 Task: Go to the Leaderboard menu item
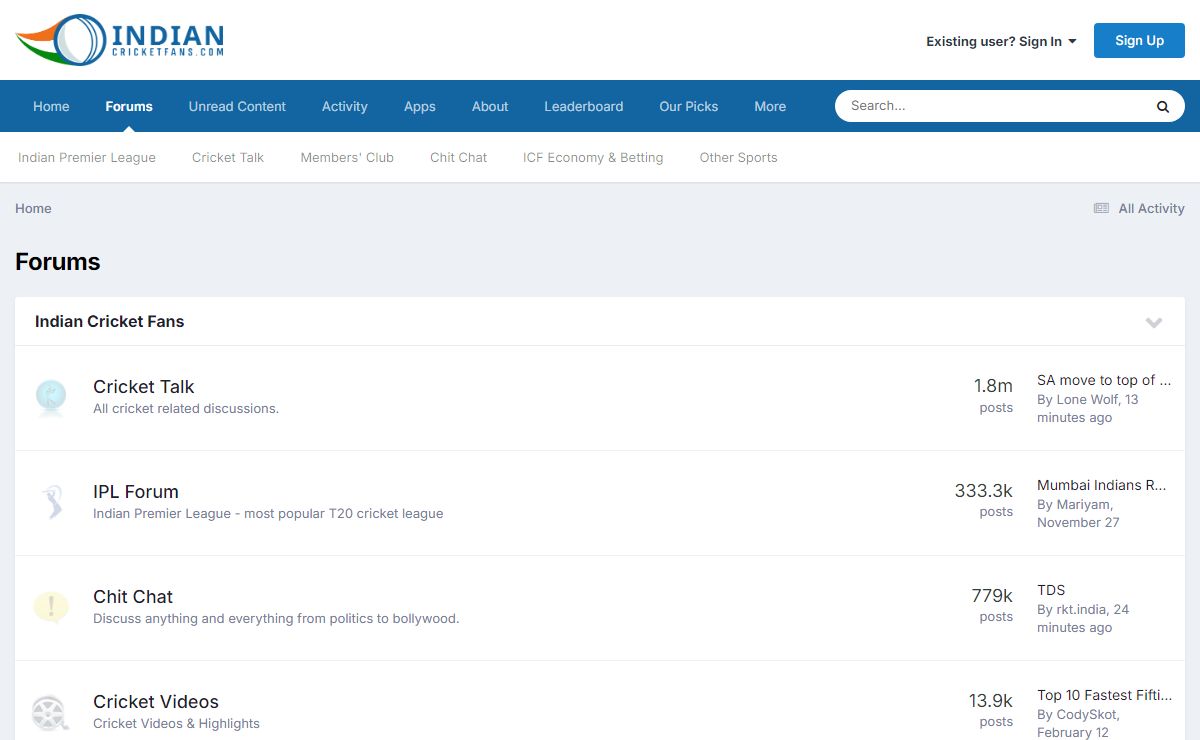583,106
